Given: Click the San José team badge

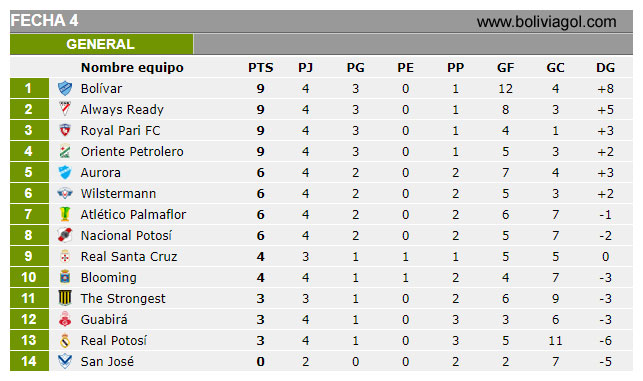Looking at the screenshot, I should click(x=65, y=361).
